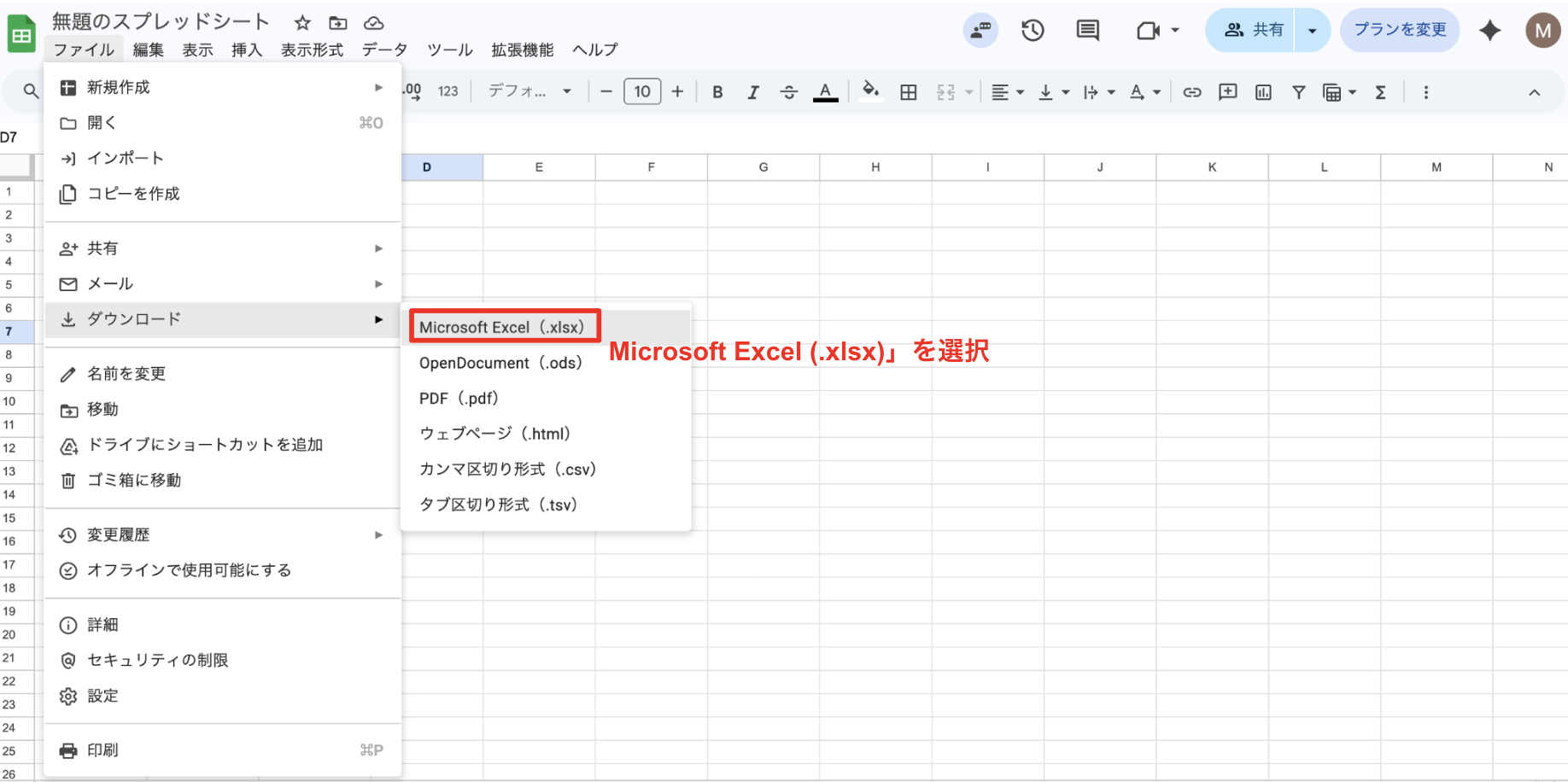Open the borders tool
Image resolution: width=1568 pixels, height=782 pixels.
pyautogui.click(x=909, y=92)
